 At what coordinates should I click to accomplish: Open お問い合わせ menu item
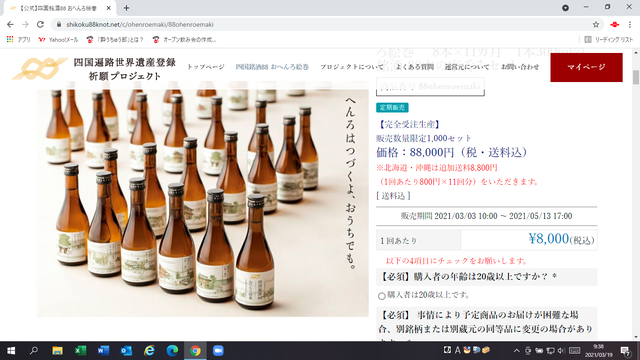[520, 67]
